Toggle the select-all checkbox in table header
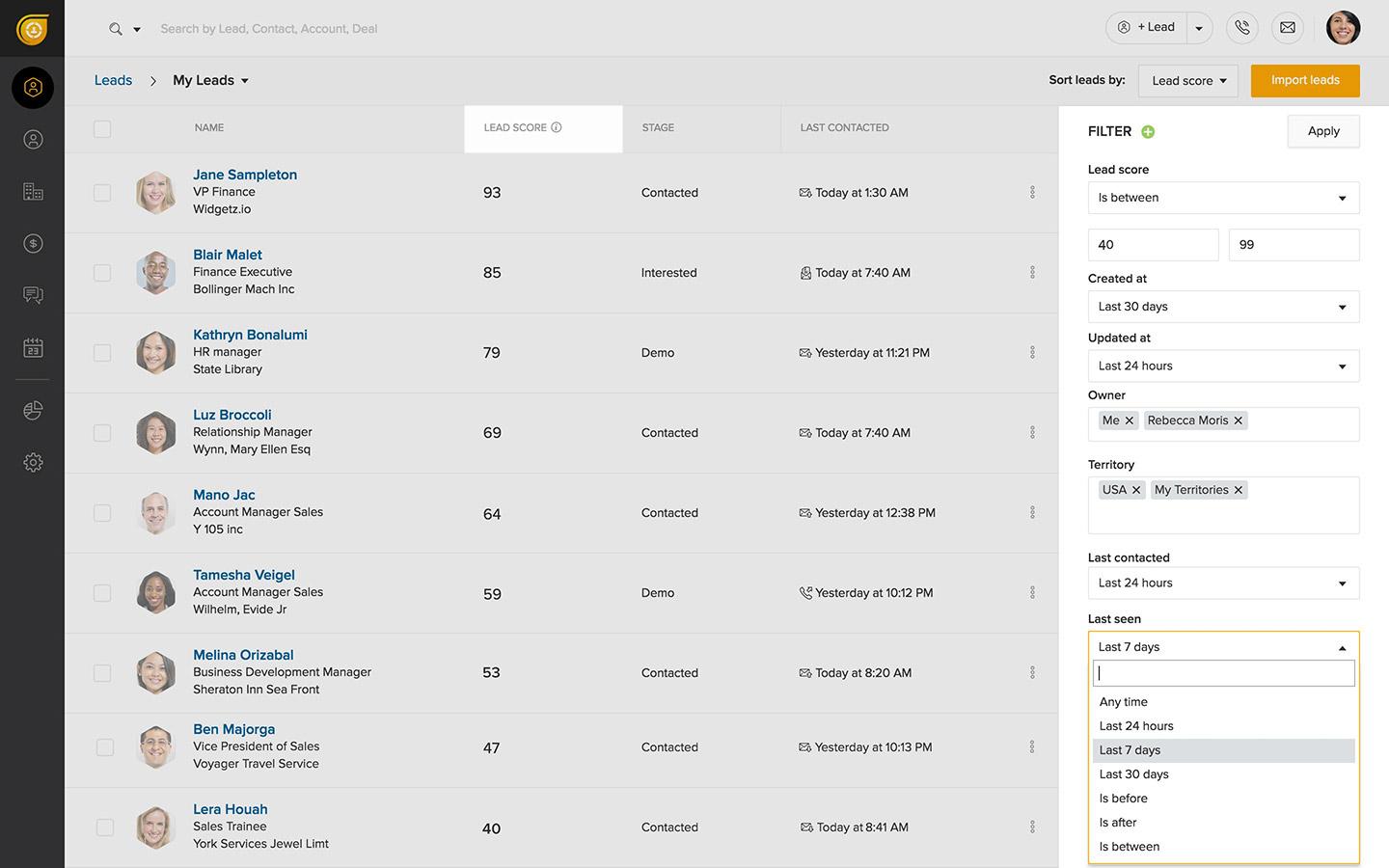 tap(102, 128)
